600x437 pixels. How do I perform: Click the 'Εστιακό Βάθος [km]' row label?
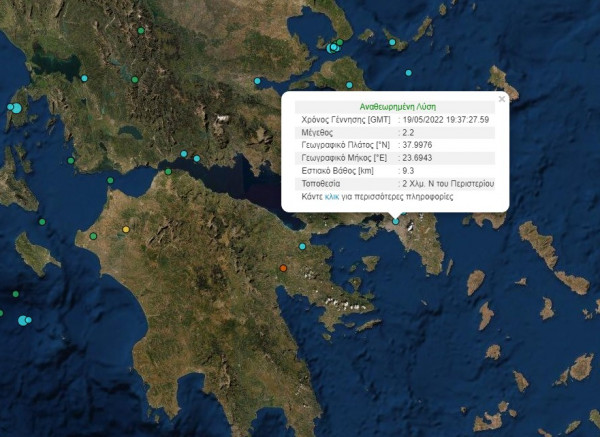337,171
